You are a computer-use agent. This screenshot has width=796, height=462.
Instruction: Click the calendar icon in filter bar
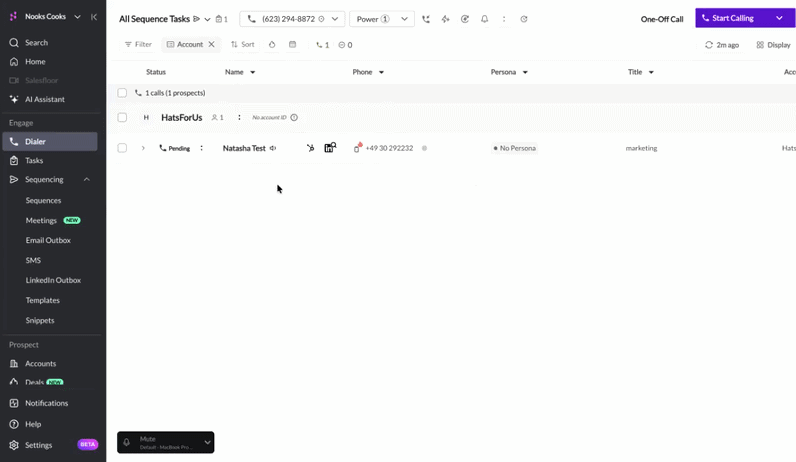[292, 45]
